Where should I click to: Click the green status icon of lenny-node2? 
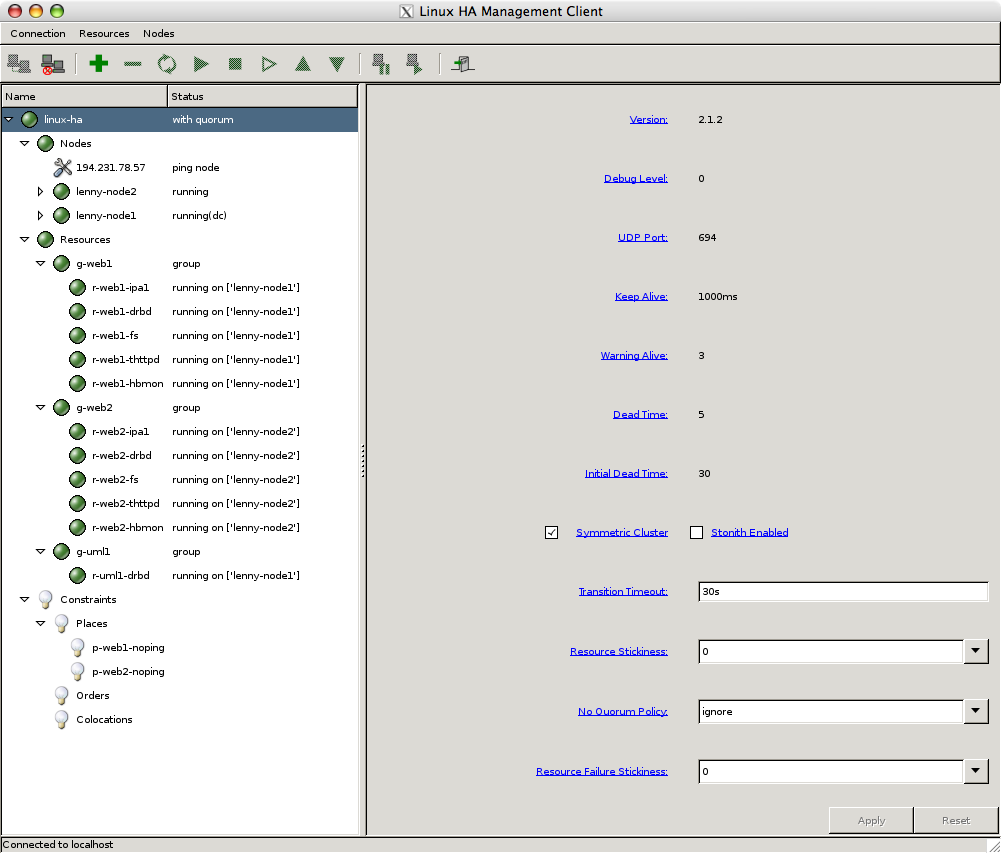61,192
